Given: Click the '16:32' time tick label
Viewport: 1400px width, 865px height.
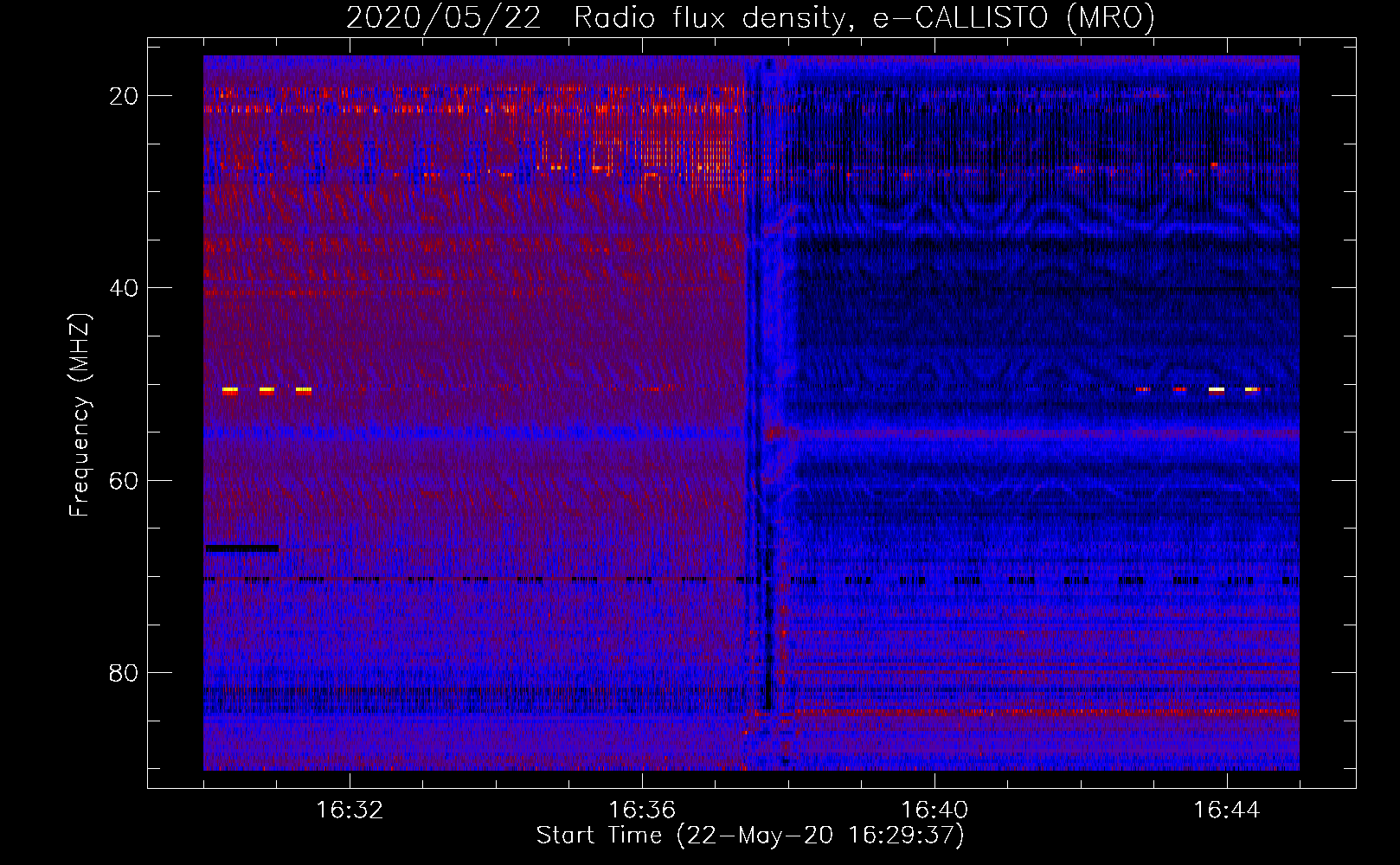Looking at the screenshot, I should coord(350,810).
